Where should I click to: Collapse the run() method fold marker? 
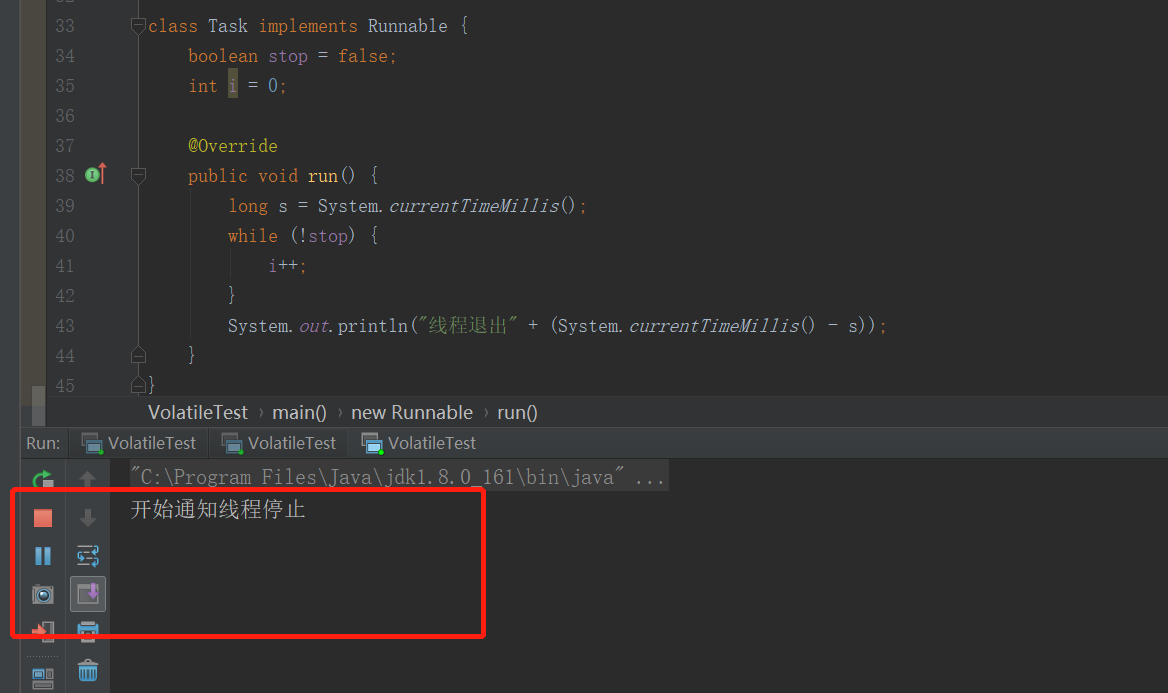click(139, 176)
